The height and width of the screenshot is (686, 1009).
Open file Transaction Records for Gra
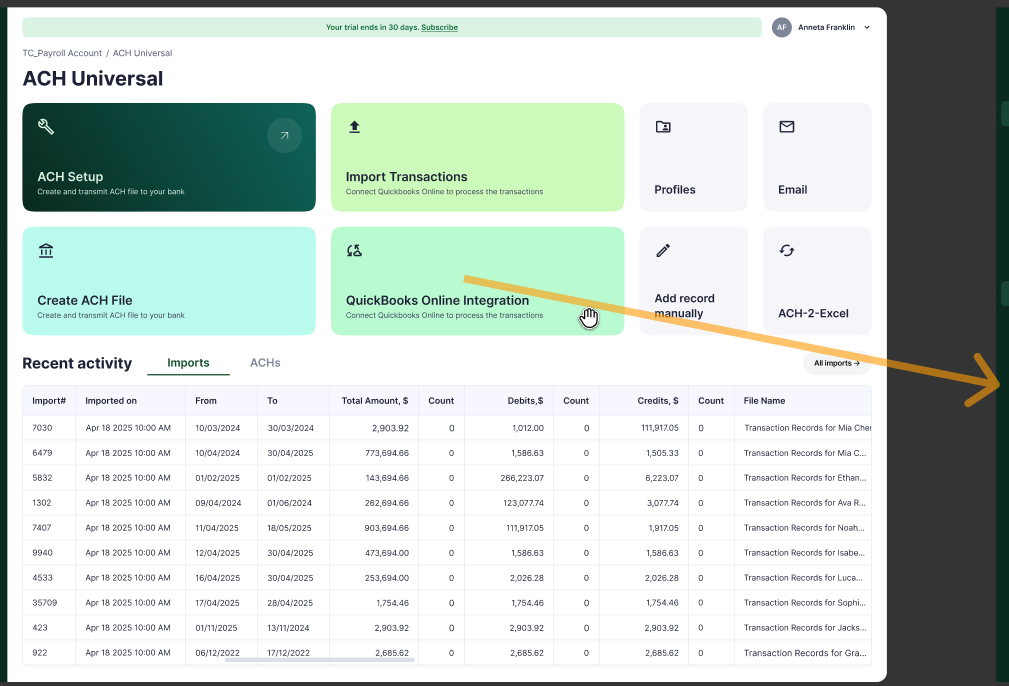click(x=805, y=653)
